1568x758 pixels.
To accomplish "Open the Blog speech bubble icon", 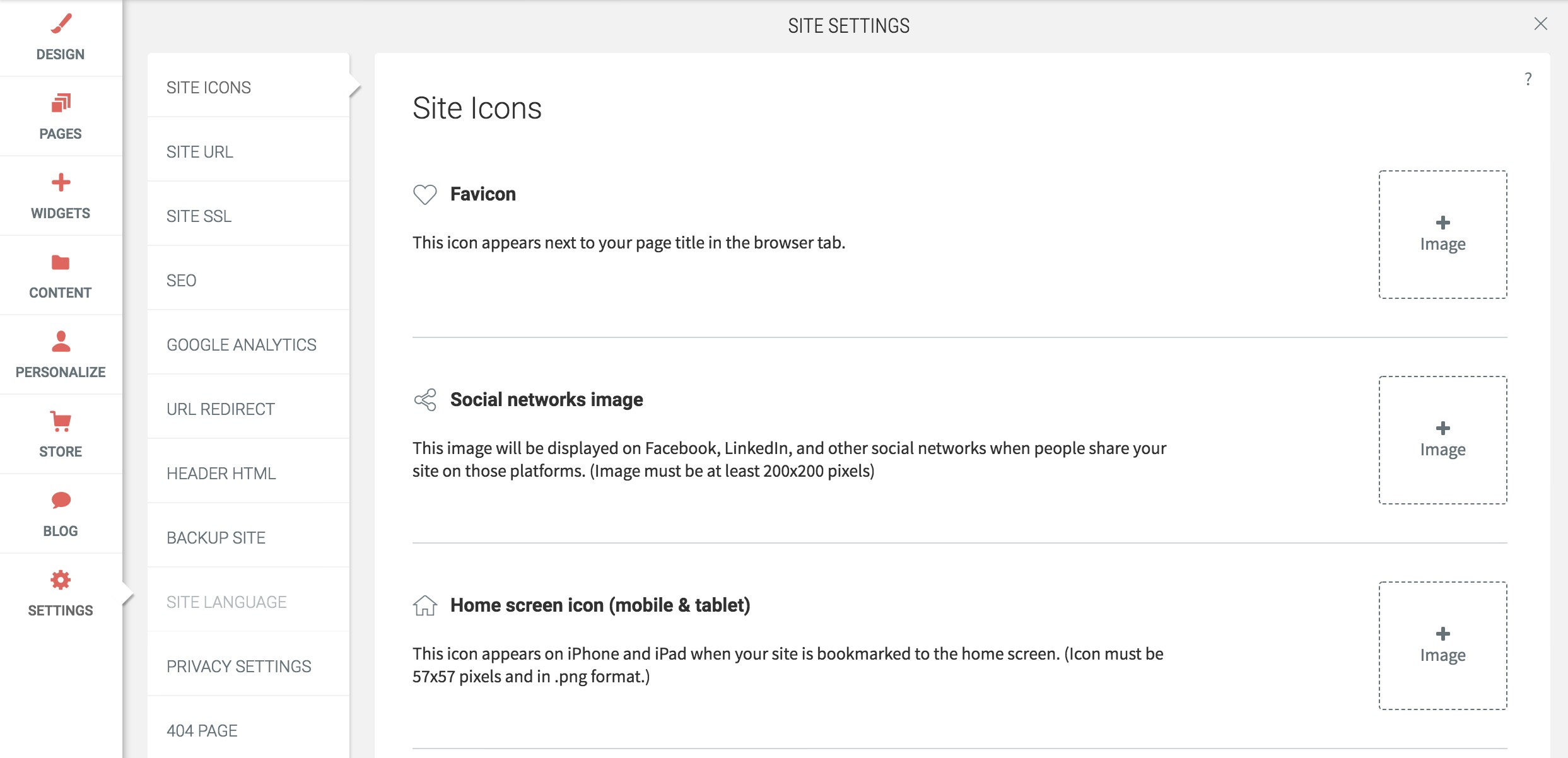I will (x=61, y=501).
